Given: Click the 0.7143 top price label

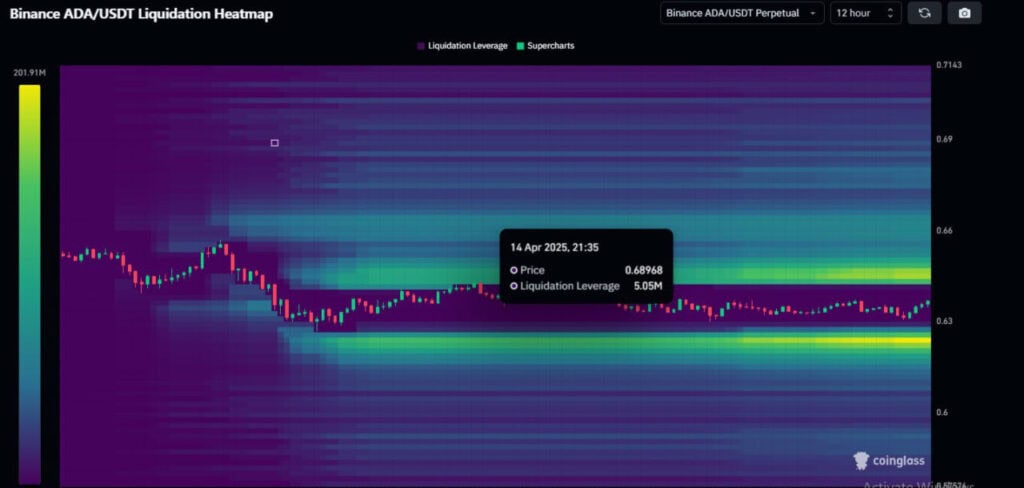Looking at the screenshot, I should click(x=948, y=65).
